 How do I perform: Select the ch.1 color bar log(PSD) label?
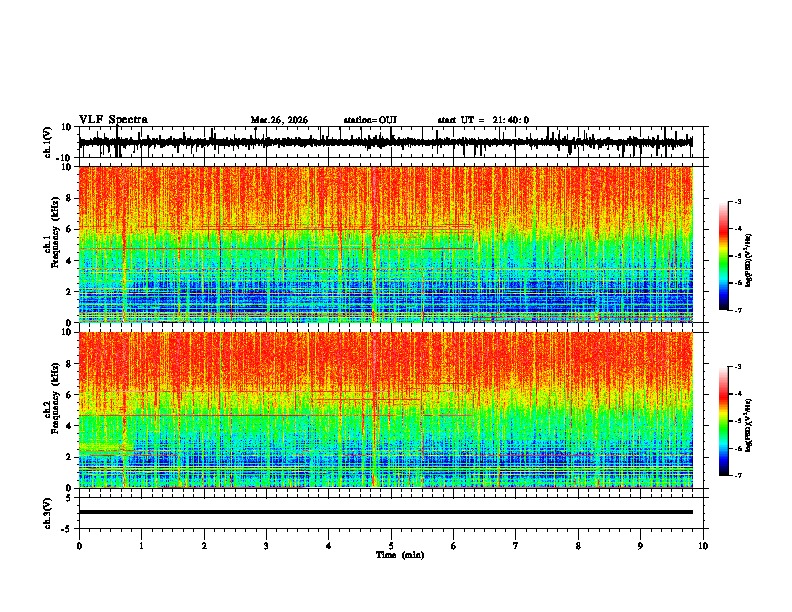point(749,261)
